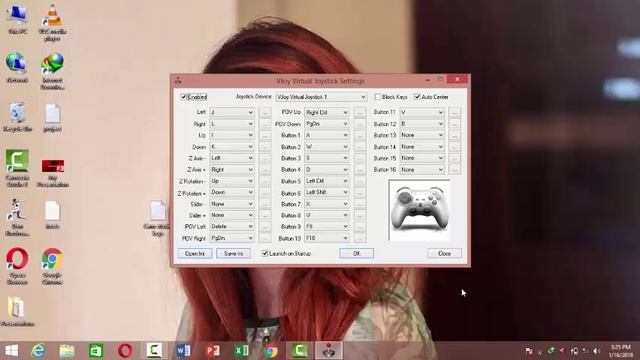Open the Button 13 dropdown
Screen dimensions: 640x360
[422, 135]
